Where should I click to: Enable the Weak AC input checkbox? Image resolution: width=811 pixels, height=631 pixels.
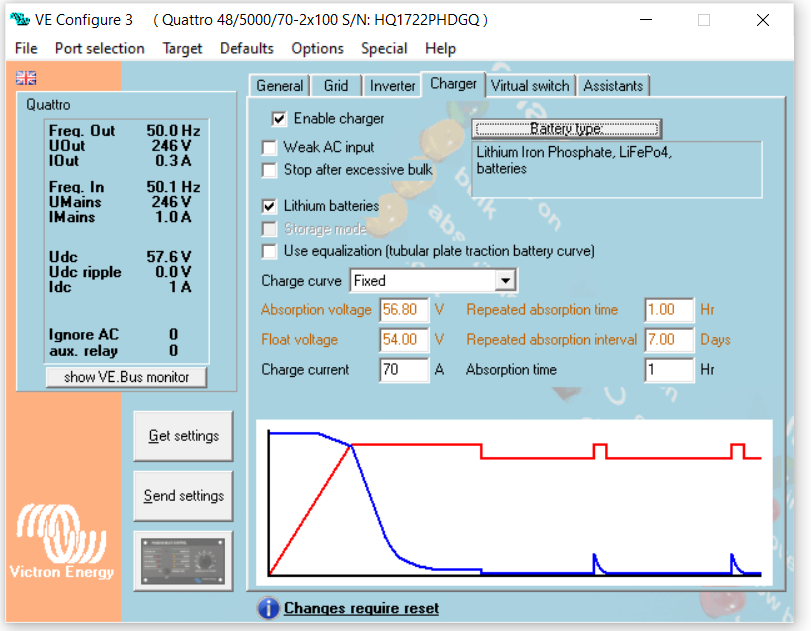269,148
